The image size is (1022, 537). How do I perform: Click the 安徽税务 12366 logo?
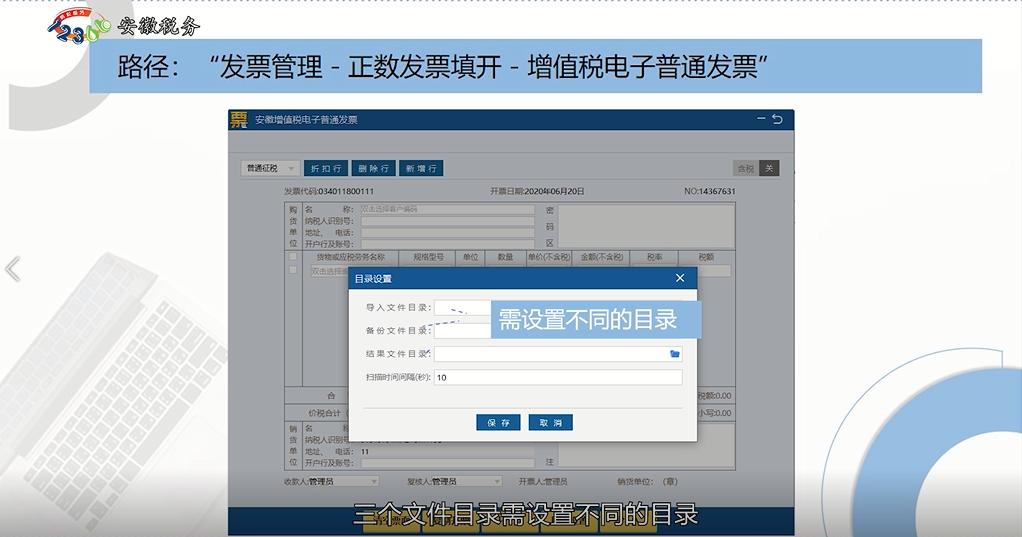(124, 25)
